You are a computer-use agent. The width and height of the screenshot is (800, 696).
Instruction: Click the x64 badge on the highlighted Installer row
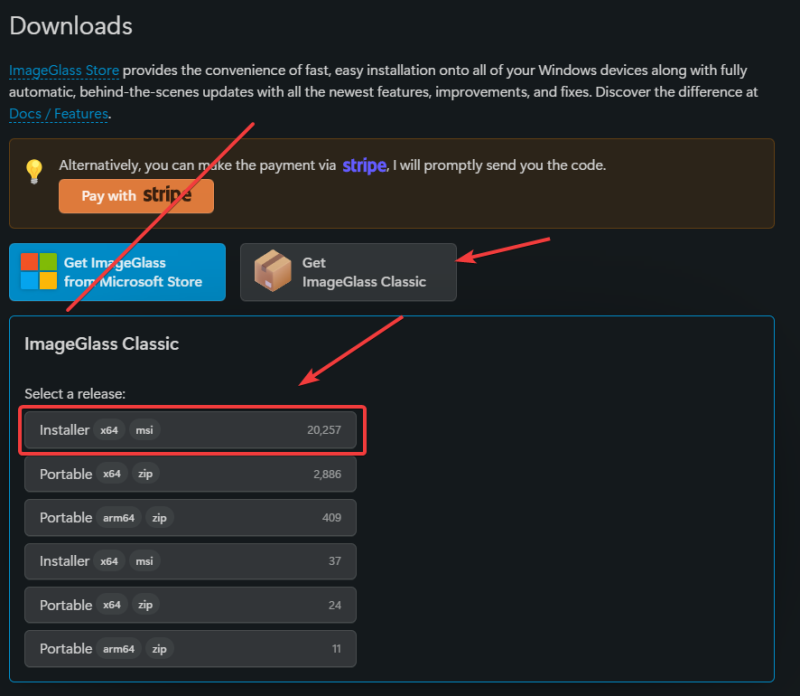[x=109, y=430]
